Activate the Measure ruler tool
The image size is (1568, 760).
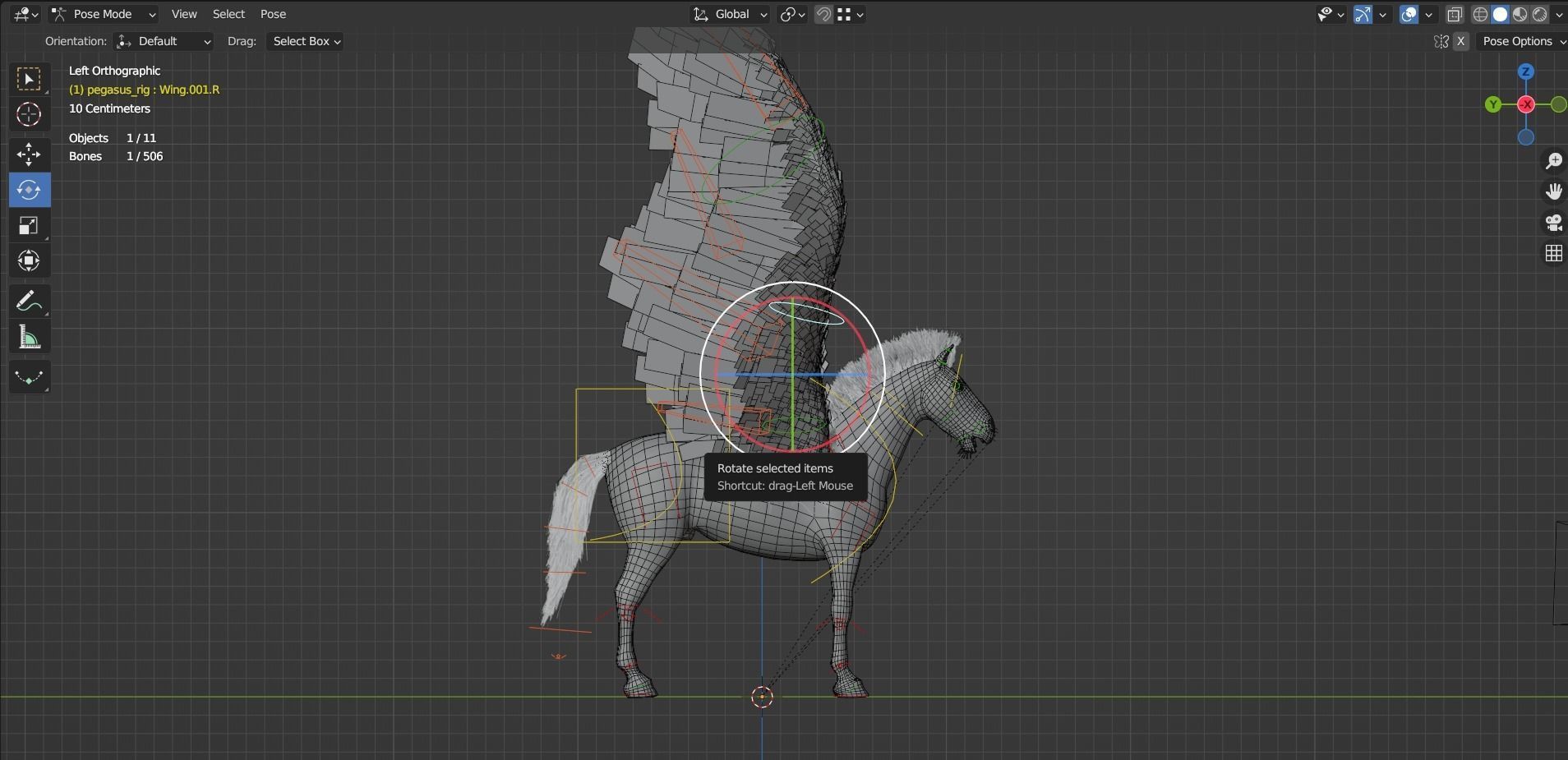coord(29,337)
